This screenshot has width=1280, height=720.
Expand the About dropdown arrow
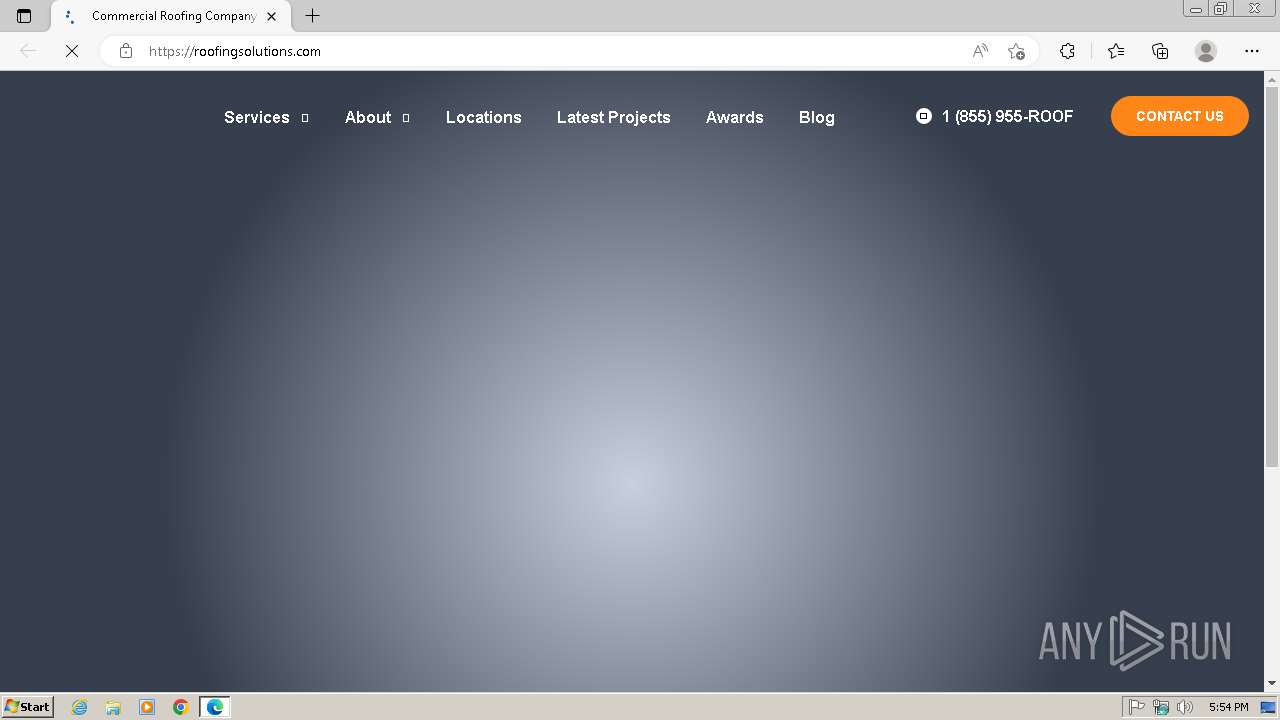406,118
